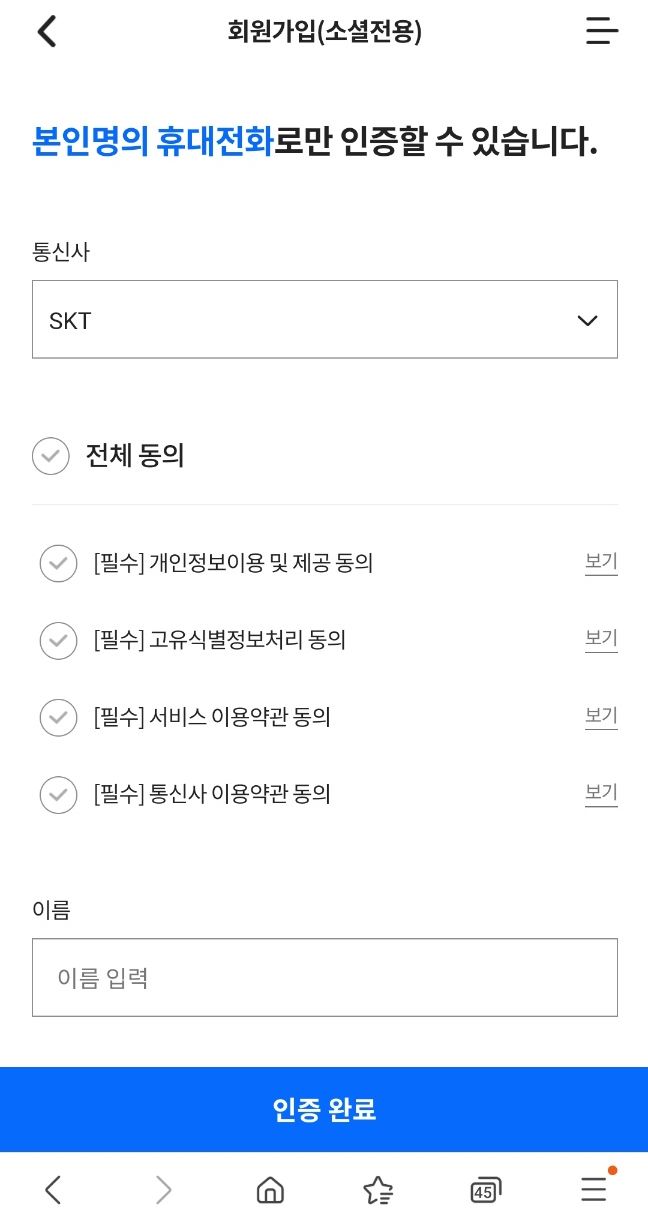Tap the 이름 입력 name input field
The height and width of the screenshot is (1231, 648).
[x=324, y=977]
